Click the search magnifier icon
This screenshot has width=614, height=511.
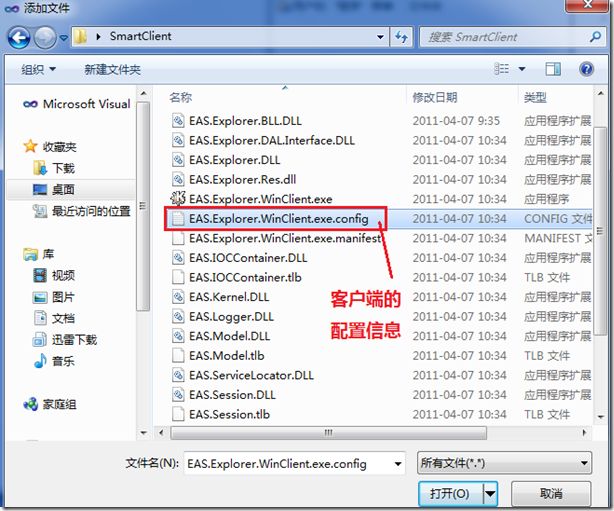(x=595, y=37)
